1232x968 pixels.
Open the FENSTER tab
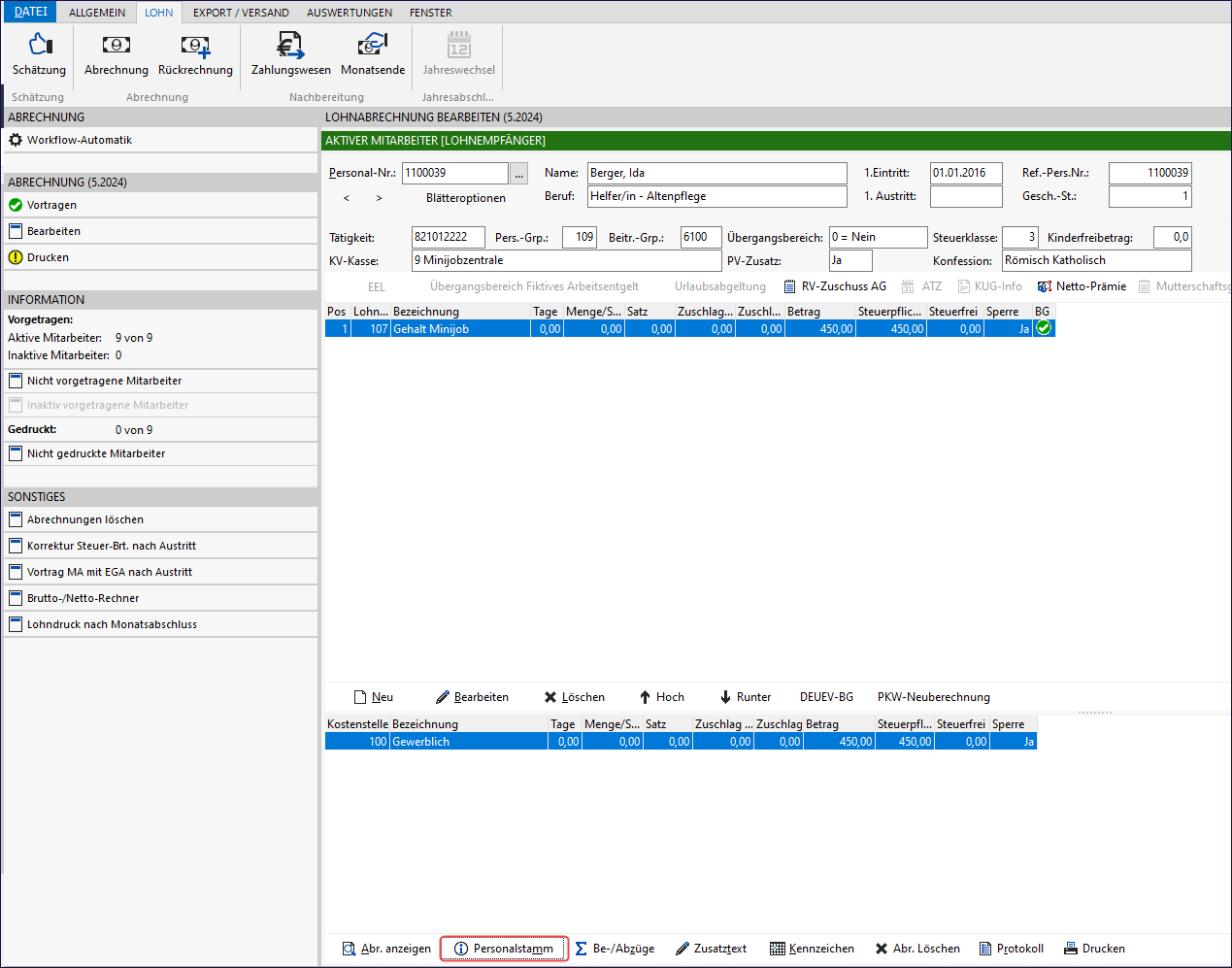431,13
